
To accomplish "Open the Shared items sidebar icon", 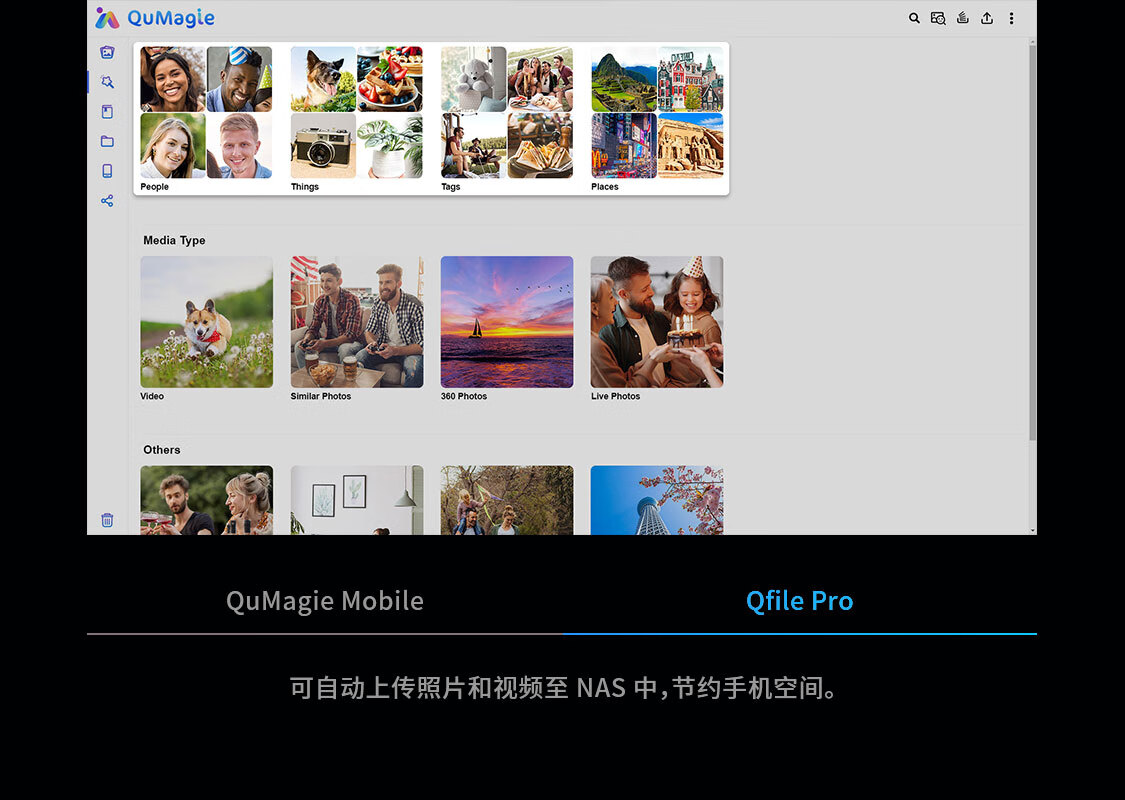I will [107, 201].
